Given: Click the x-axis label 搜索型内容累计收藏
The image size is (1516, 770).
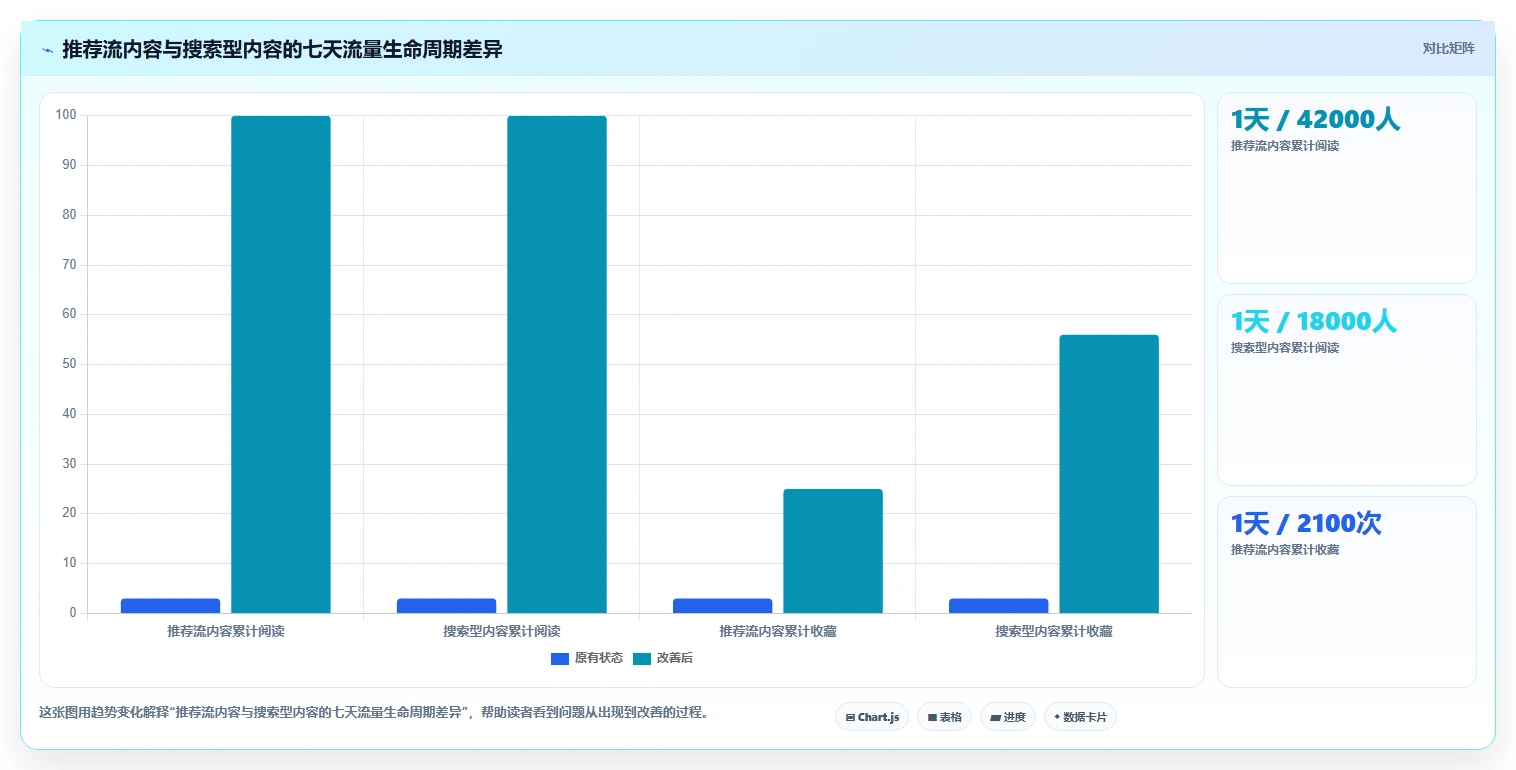Looking at the screenshot, I should pyautogui.click(x=1054, y=631).
